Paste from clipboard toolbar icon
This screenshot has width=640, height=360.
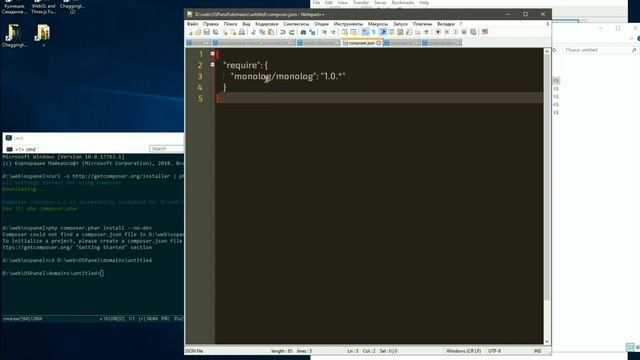click(271, 32)
